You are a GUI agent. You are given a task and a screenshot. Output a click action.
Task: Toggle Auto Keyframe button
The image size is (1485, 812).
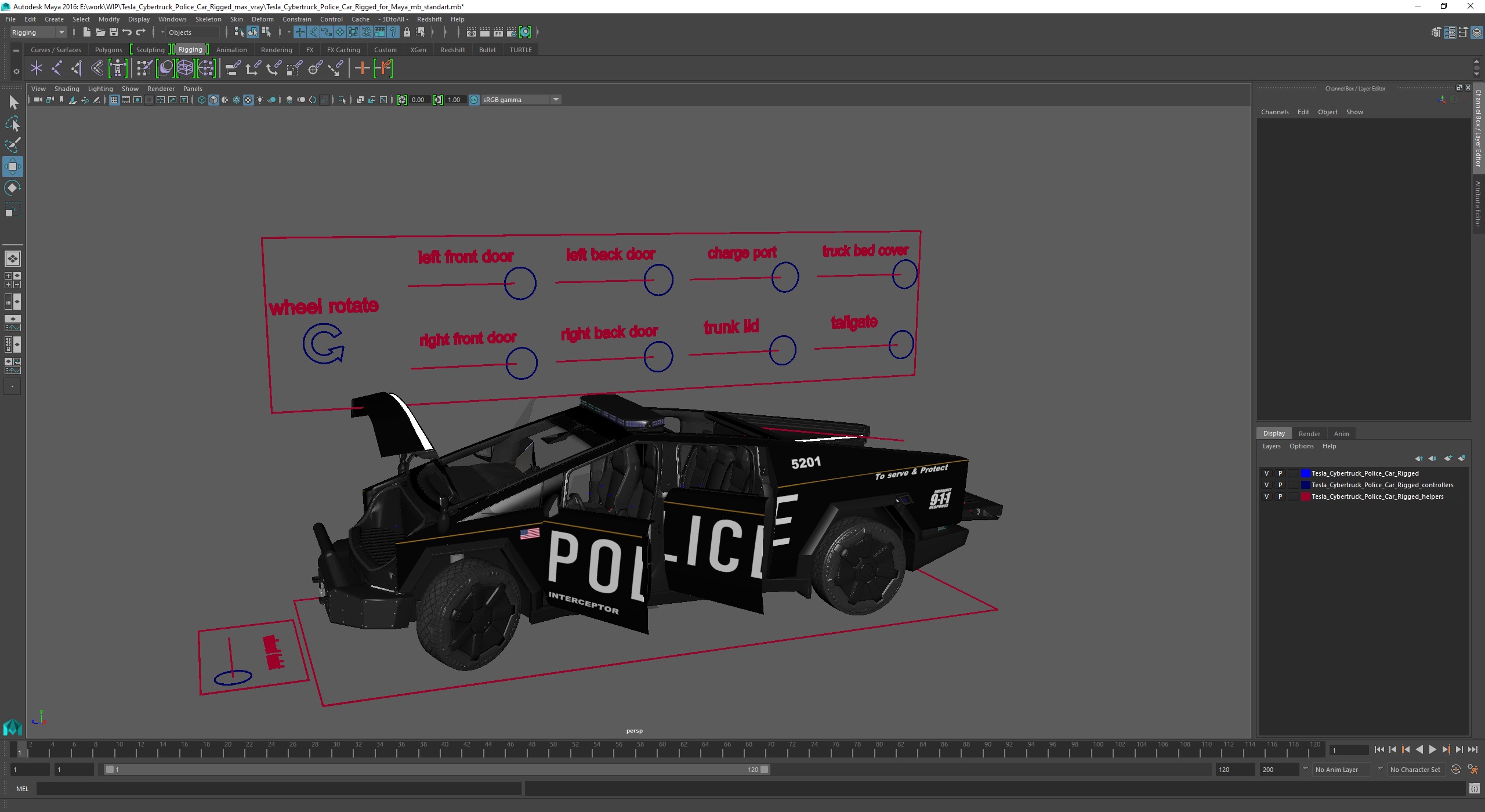(x=1455, y=770)
